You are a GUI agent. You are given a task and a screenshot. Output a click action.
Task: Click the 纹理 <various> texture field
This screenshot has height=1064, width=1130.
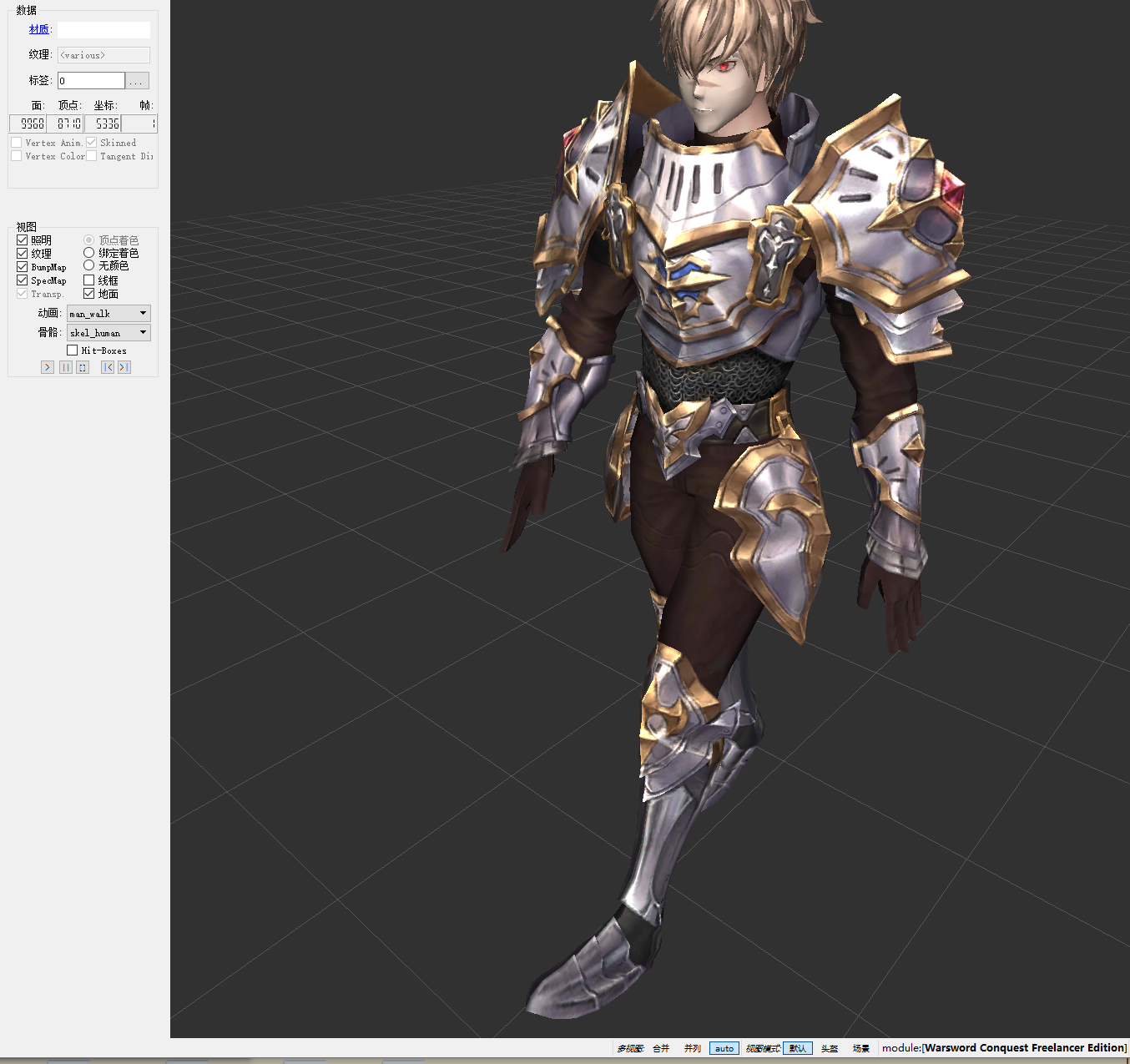[x=103, y=55]
